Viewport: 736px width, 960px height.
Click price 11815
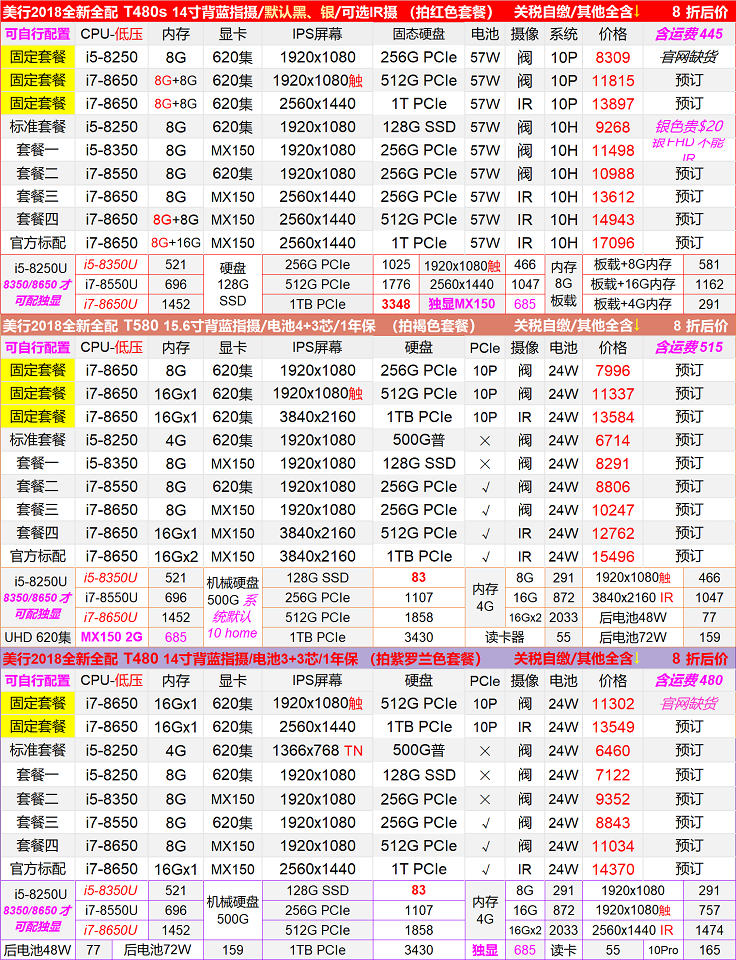[x=612, y=81]
